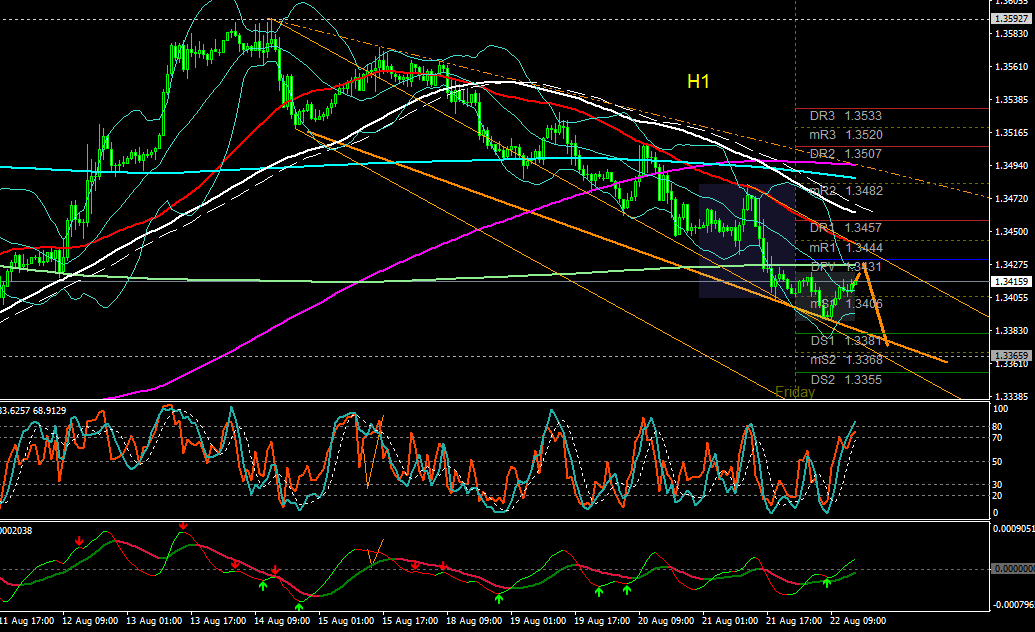This screenshot has height=632, width=1035.
Task: Select the 12 Aug 09:00 time label
Action: 90,621
